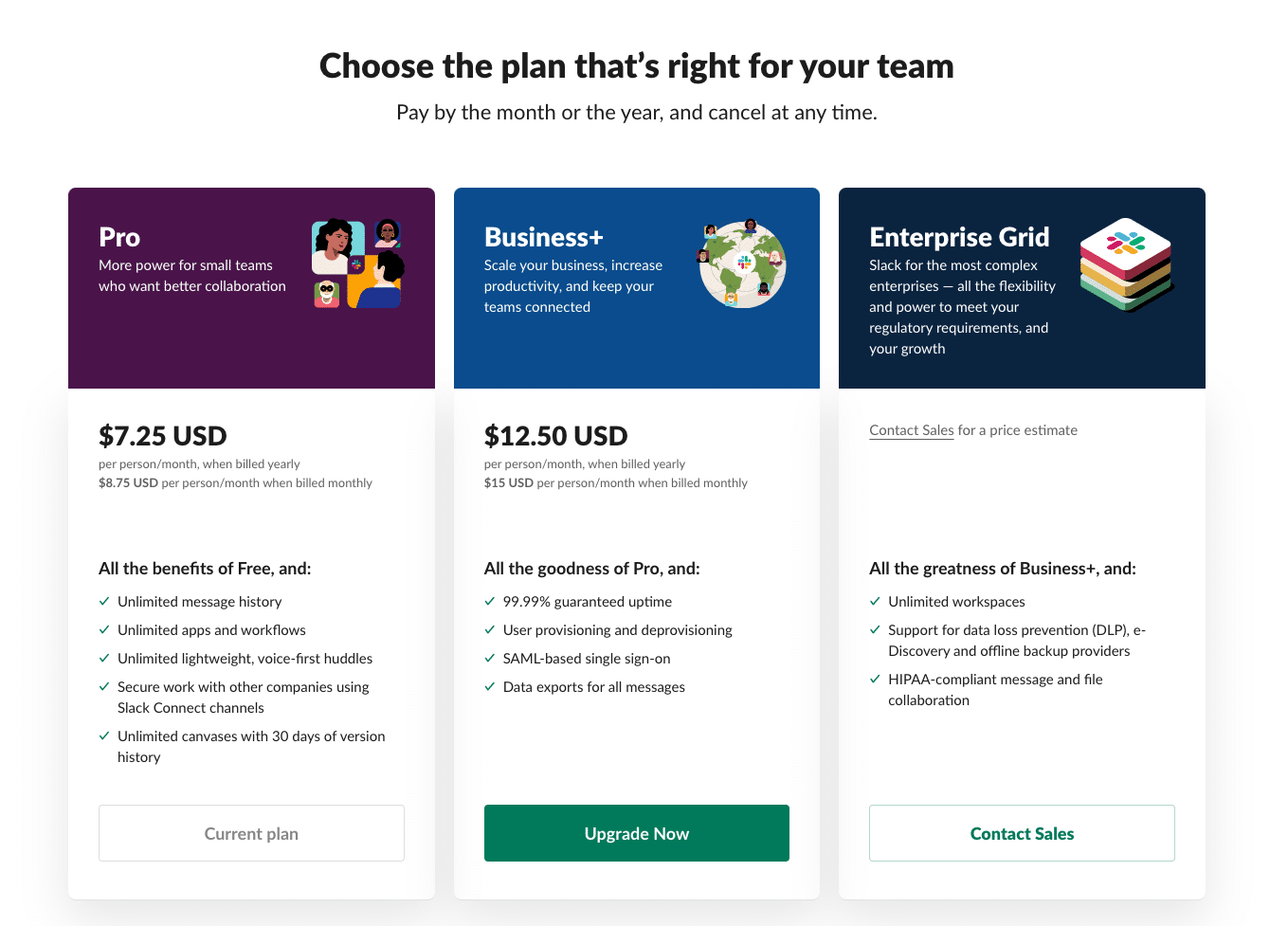Select the Enterprise Grid plan heading
Image resolution: width=1288 pixels, height=926 pixels.
pyautogui.click(x=959, y=237)
